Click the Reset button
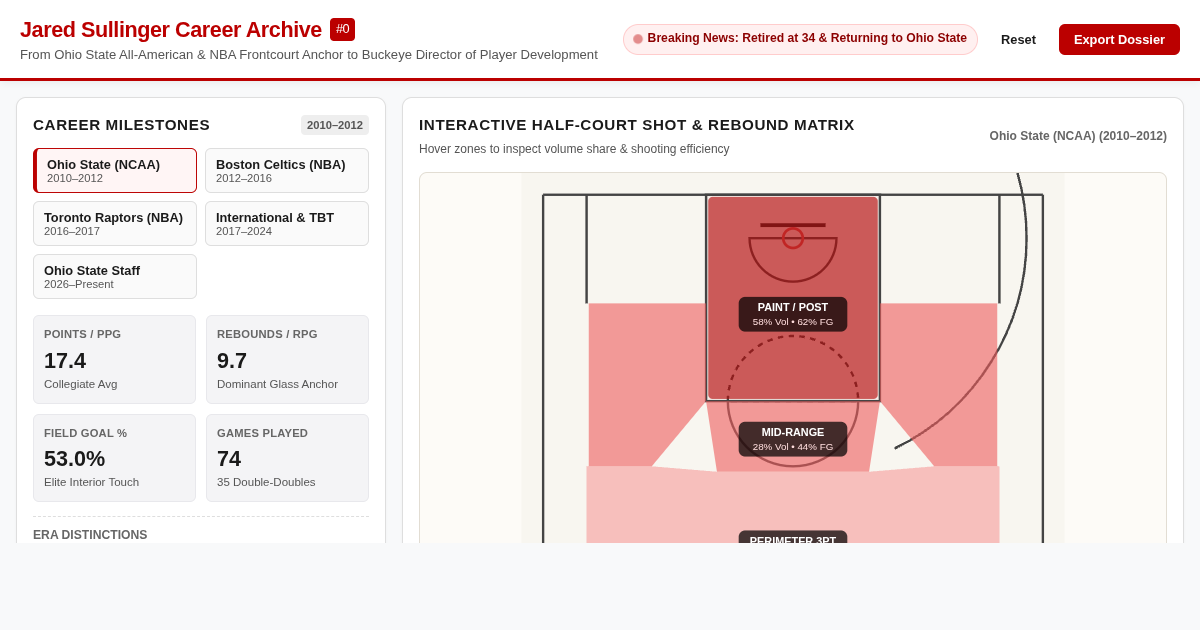The height and width of the screenshot is (630, 1200). click(1018, 39)
